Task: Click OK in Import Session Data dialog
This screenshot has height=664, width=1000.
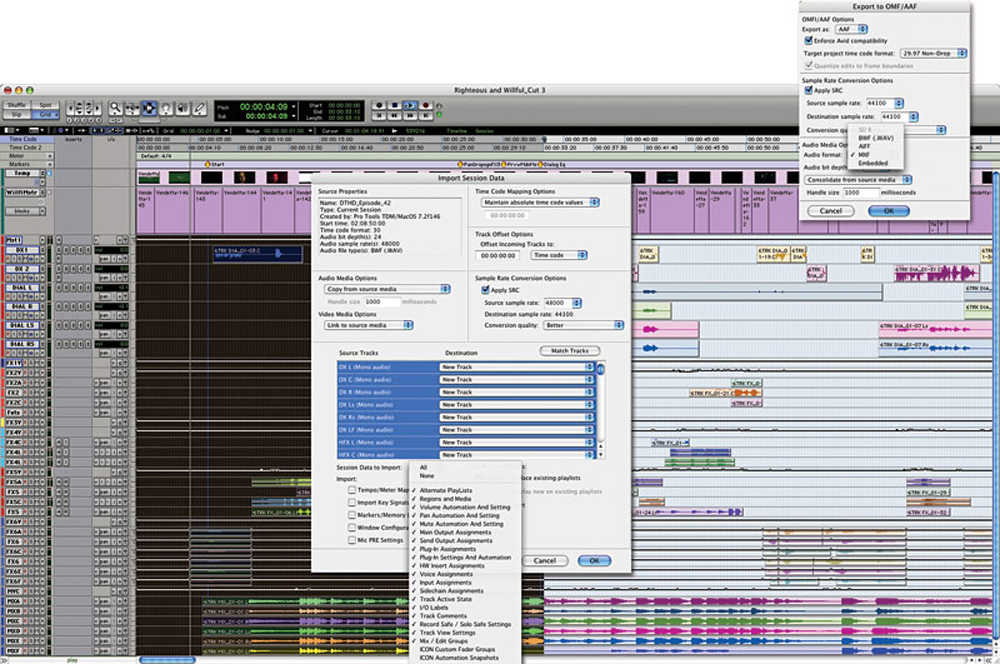Action: coord(594,561)
